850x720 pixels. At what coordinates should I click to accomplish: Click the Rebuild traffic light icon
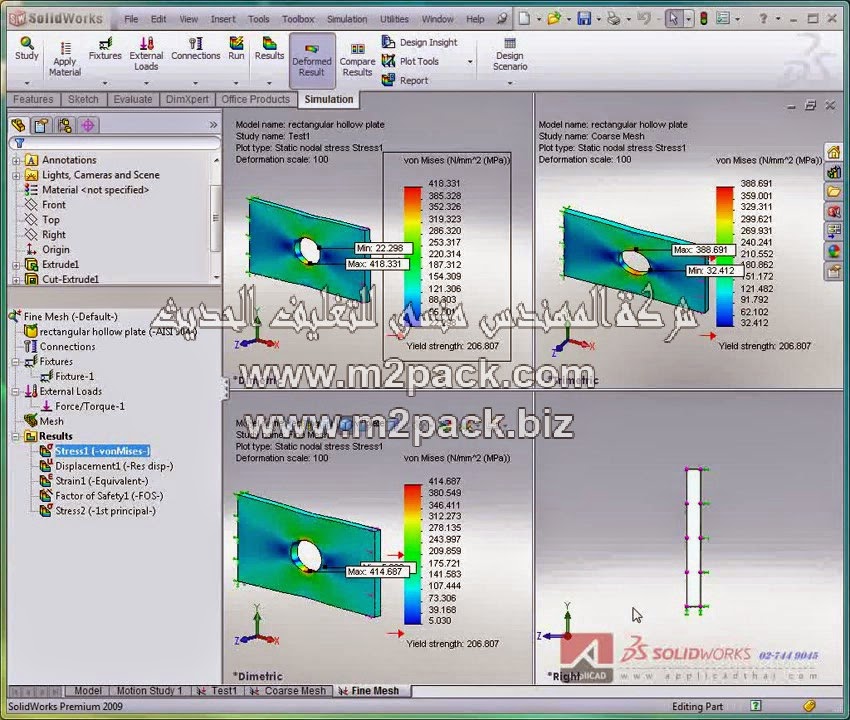coord(704,19)
